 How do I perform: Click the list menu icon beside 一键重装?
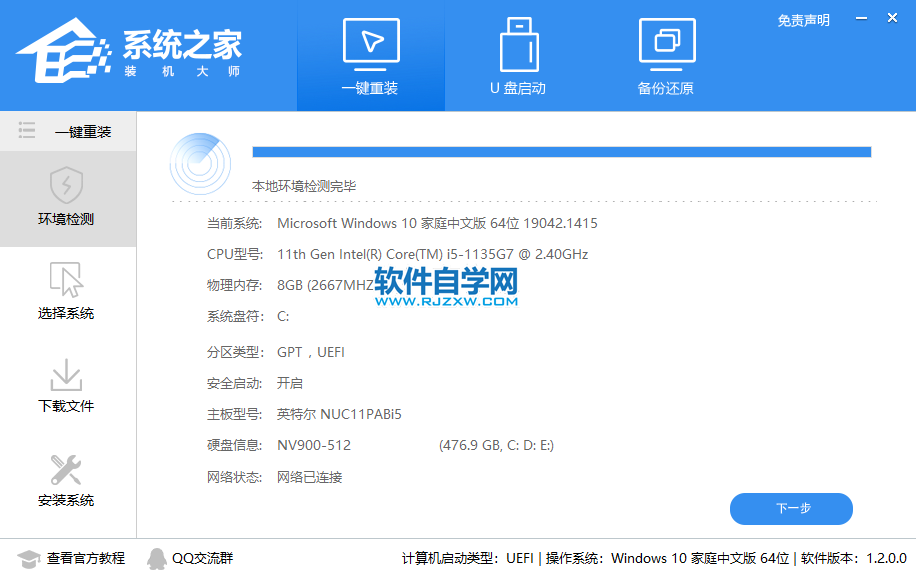coord(27,130)
